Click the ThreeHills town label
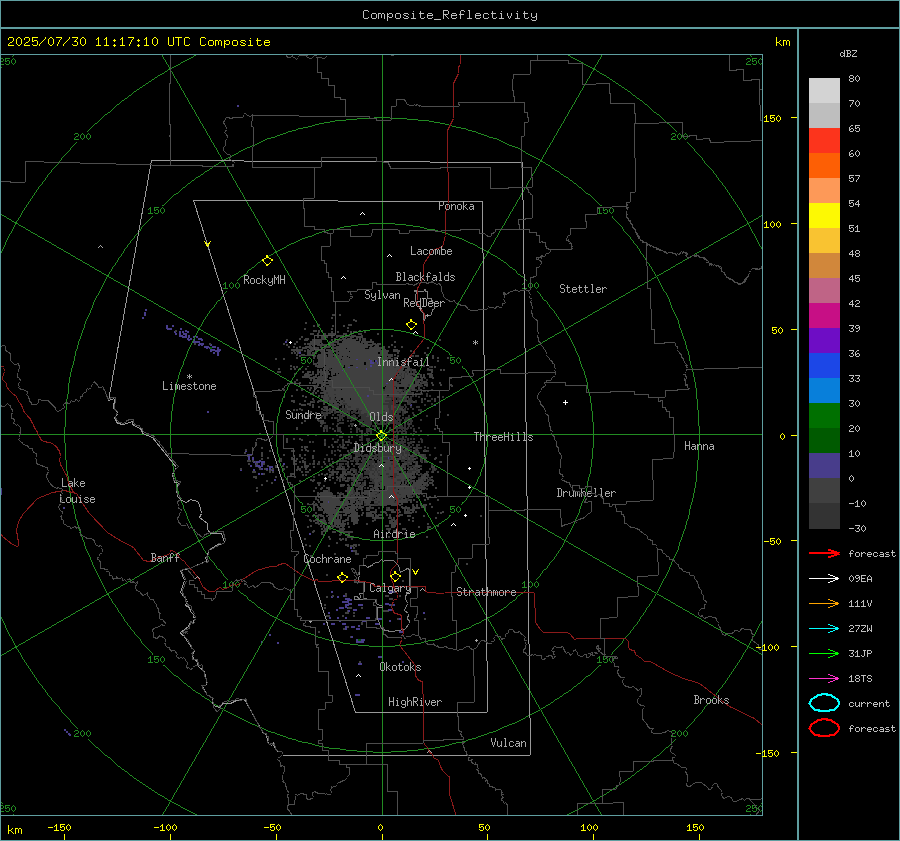The image size is (900, 841). click(503, 437)
